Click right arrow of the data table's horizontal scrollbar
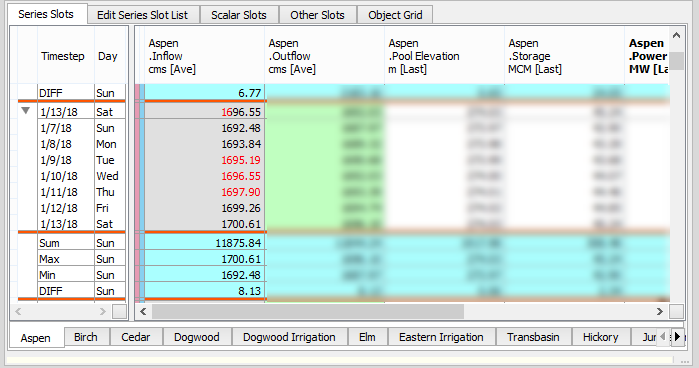Screen dimensions: 699x368 point(660,311)
